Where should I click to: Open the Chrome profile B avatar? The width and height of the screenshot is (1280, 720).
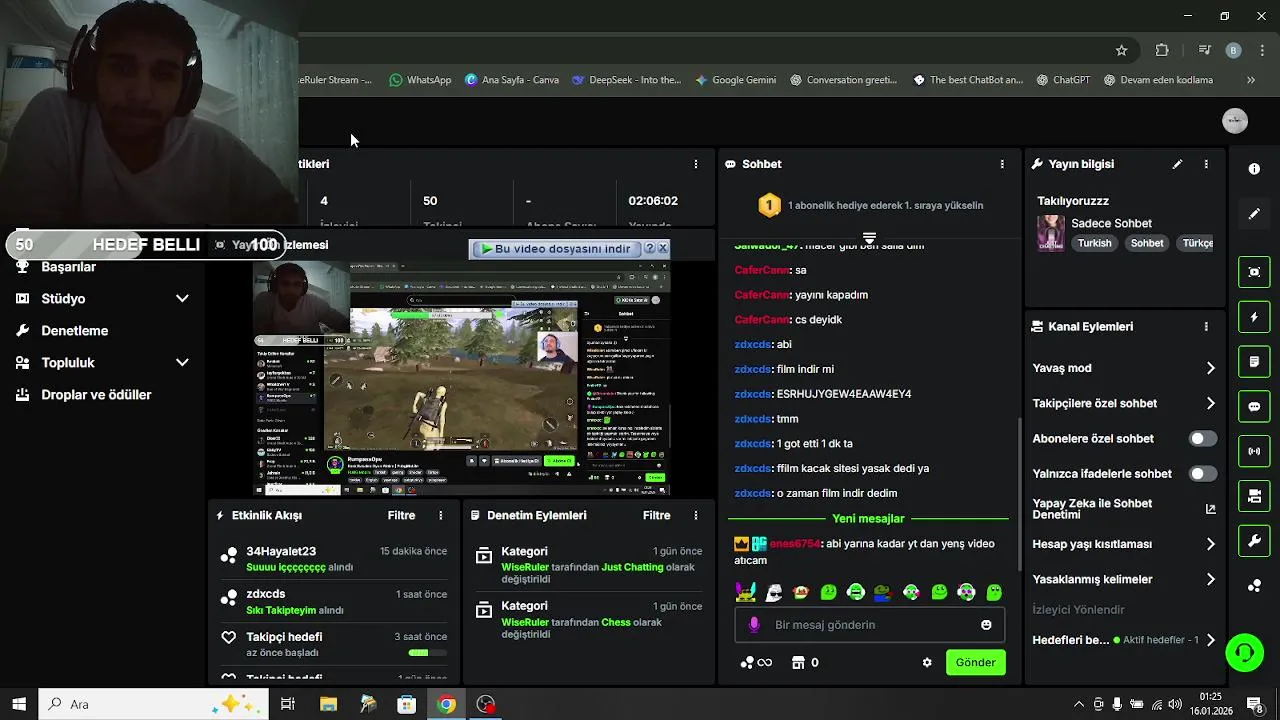[1233, 50]
